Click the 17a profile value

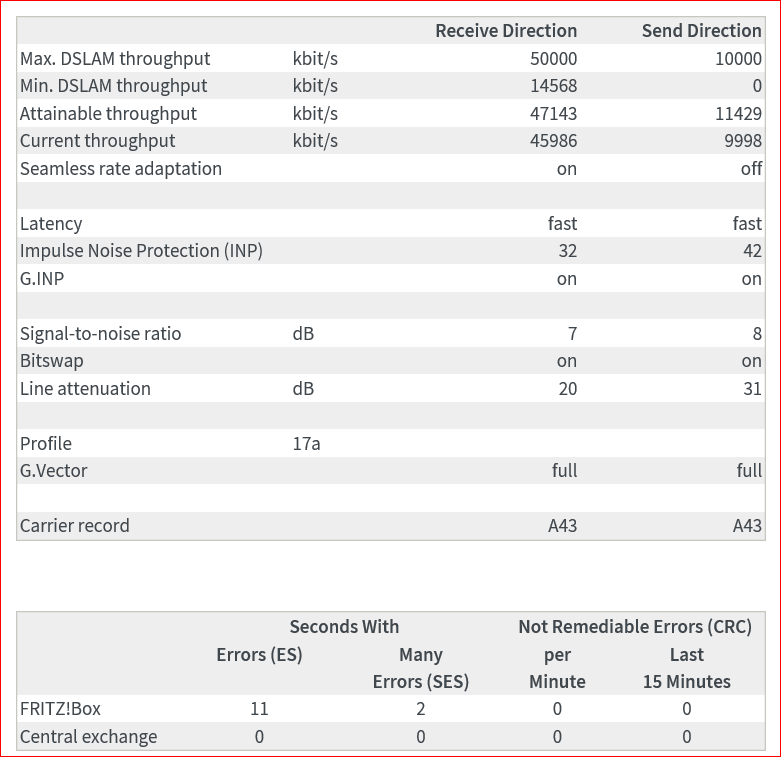[306, 444]
